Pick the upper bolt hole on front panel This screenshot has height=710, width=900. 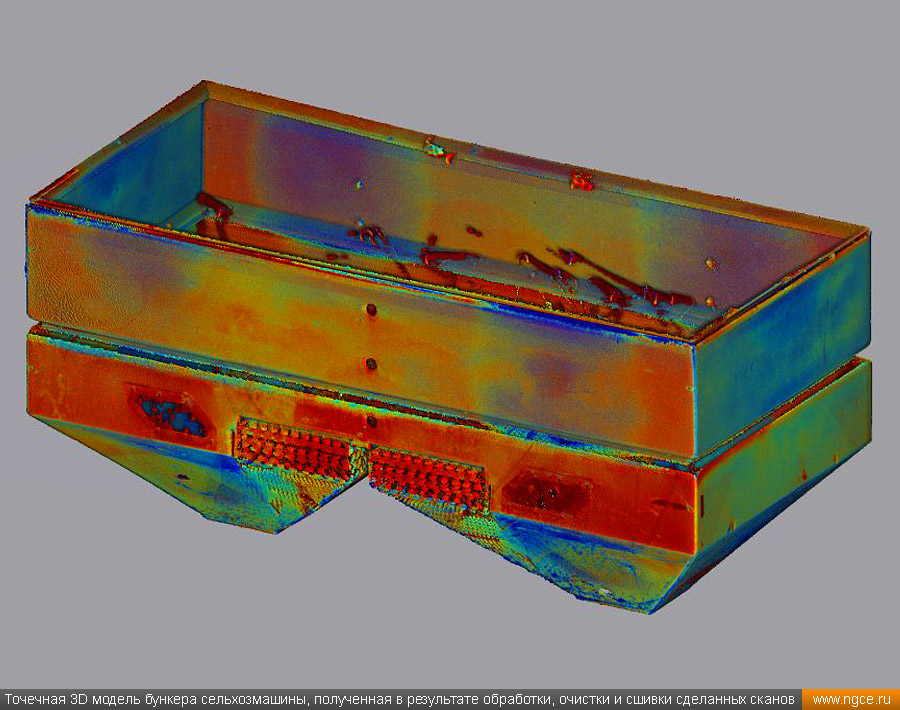[x=370, y=310]
